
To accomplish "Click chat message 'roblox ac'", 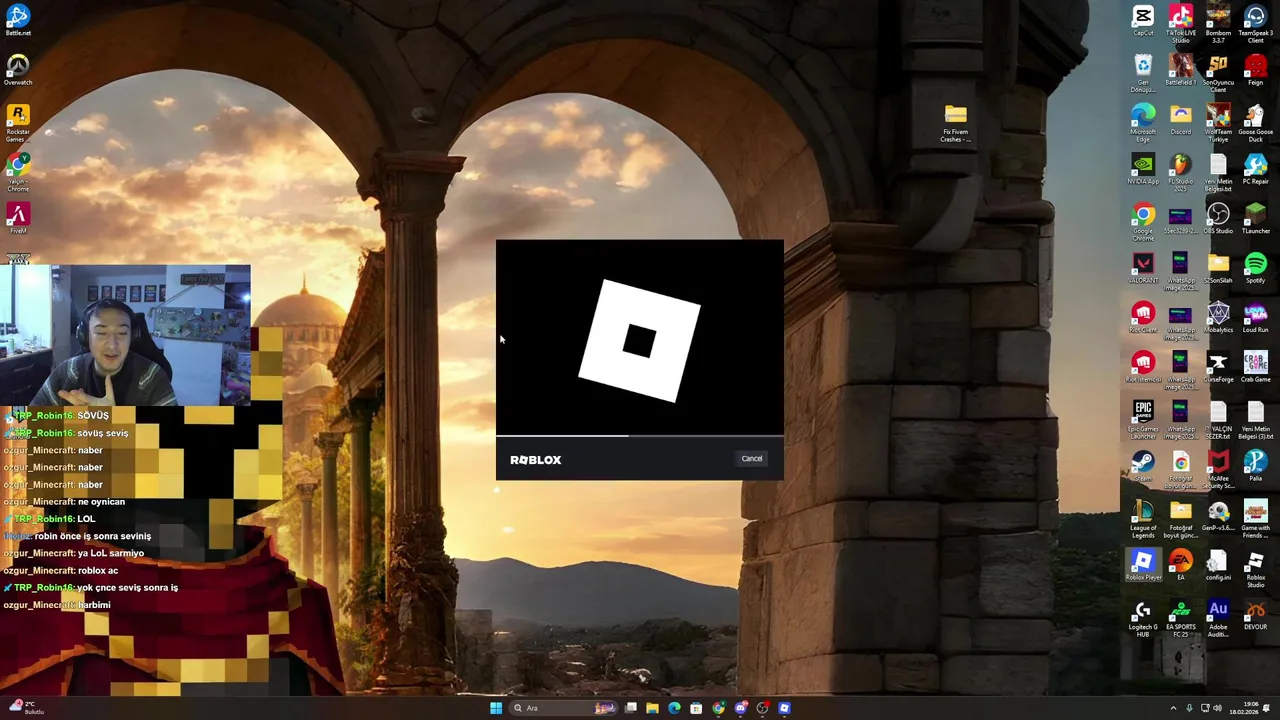I will pos(98,570).
